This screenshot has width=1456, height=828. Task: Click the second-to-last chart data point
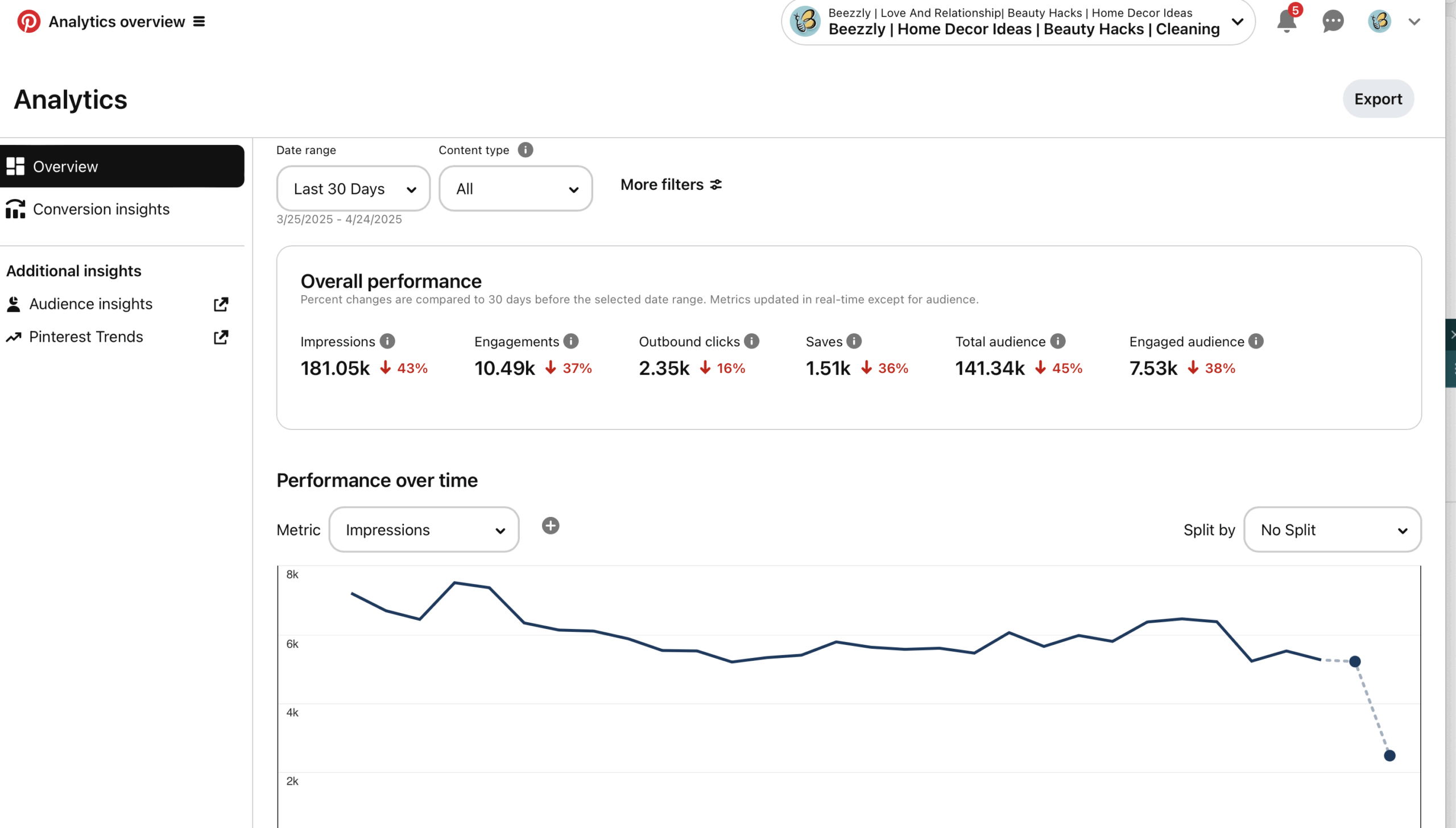1355,661
